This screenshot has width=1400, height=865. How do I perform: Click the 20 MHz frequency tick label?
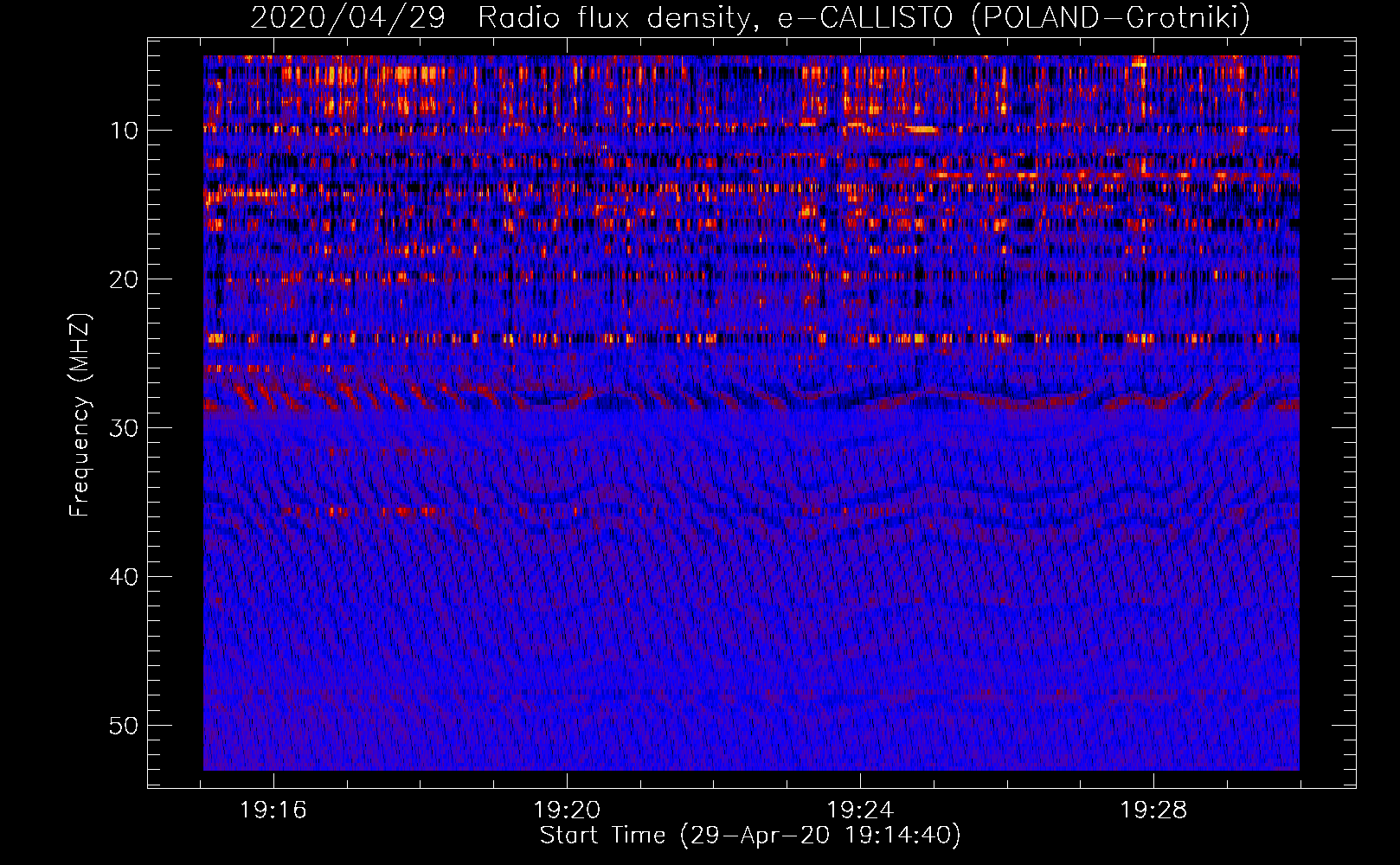[x=125, y=279]
